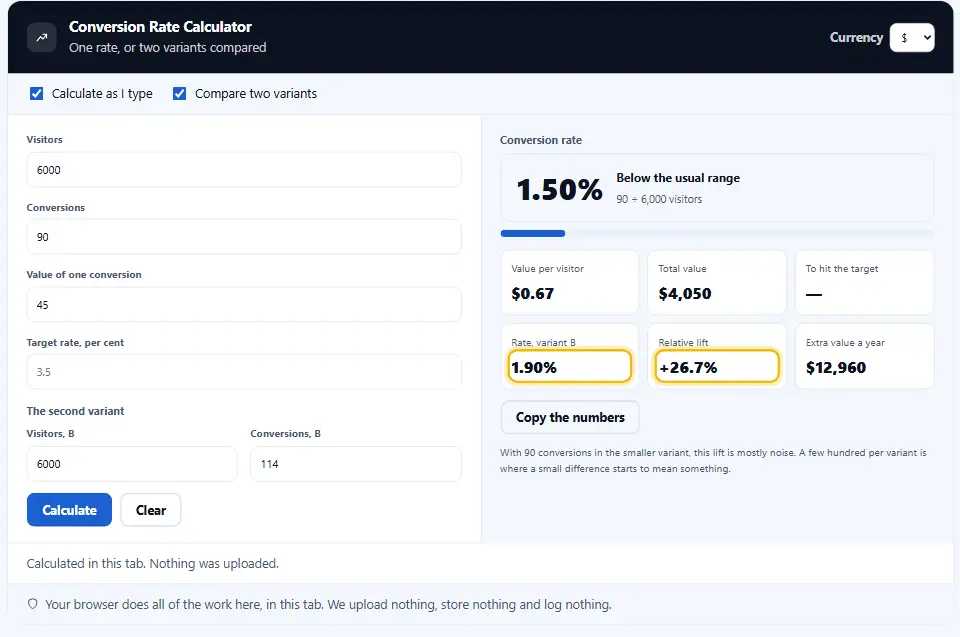Click the shield privacy icon in footer
The image size is (960, 637).
click(32, 604)
